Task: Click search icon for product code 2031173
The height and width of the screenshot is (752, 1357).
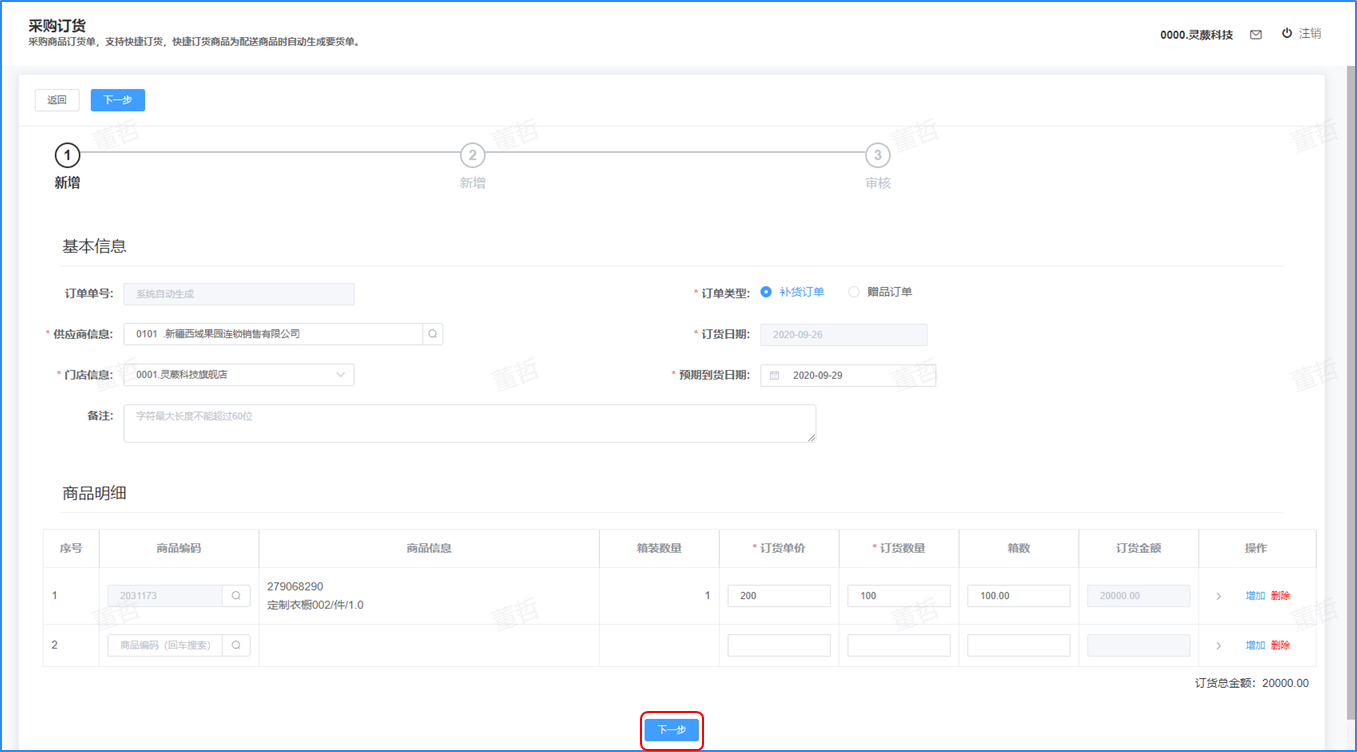Action: tap(236, 595)
